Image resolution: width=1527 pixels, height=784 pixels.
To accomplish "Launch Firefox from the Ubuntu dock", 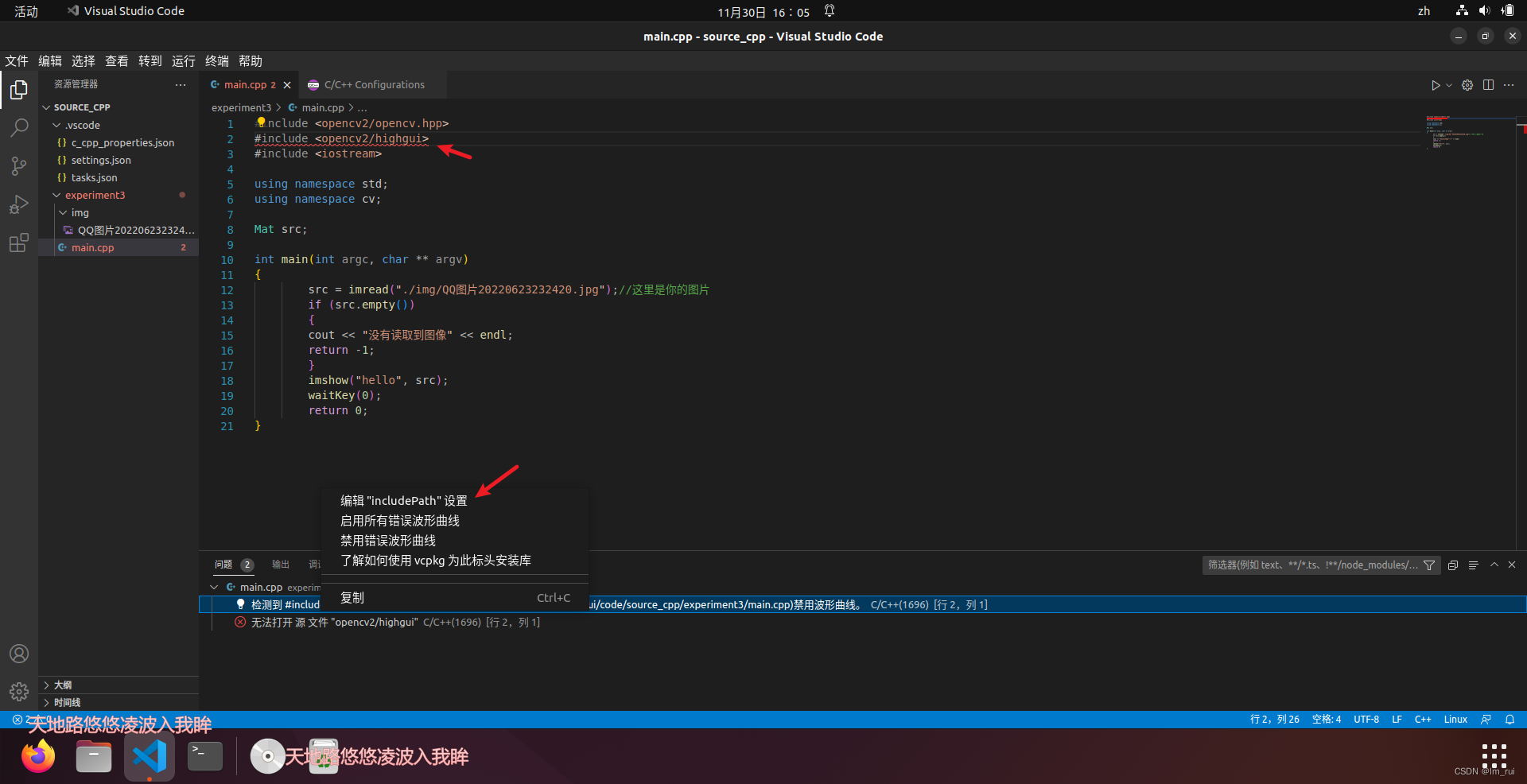I will (x=38, y=756).
